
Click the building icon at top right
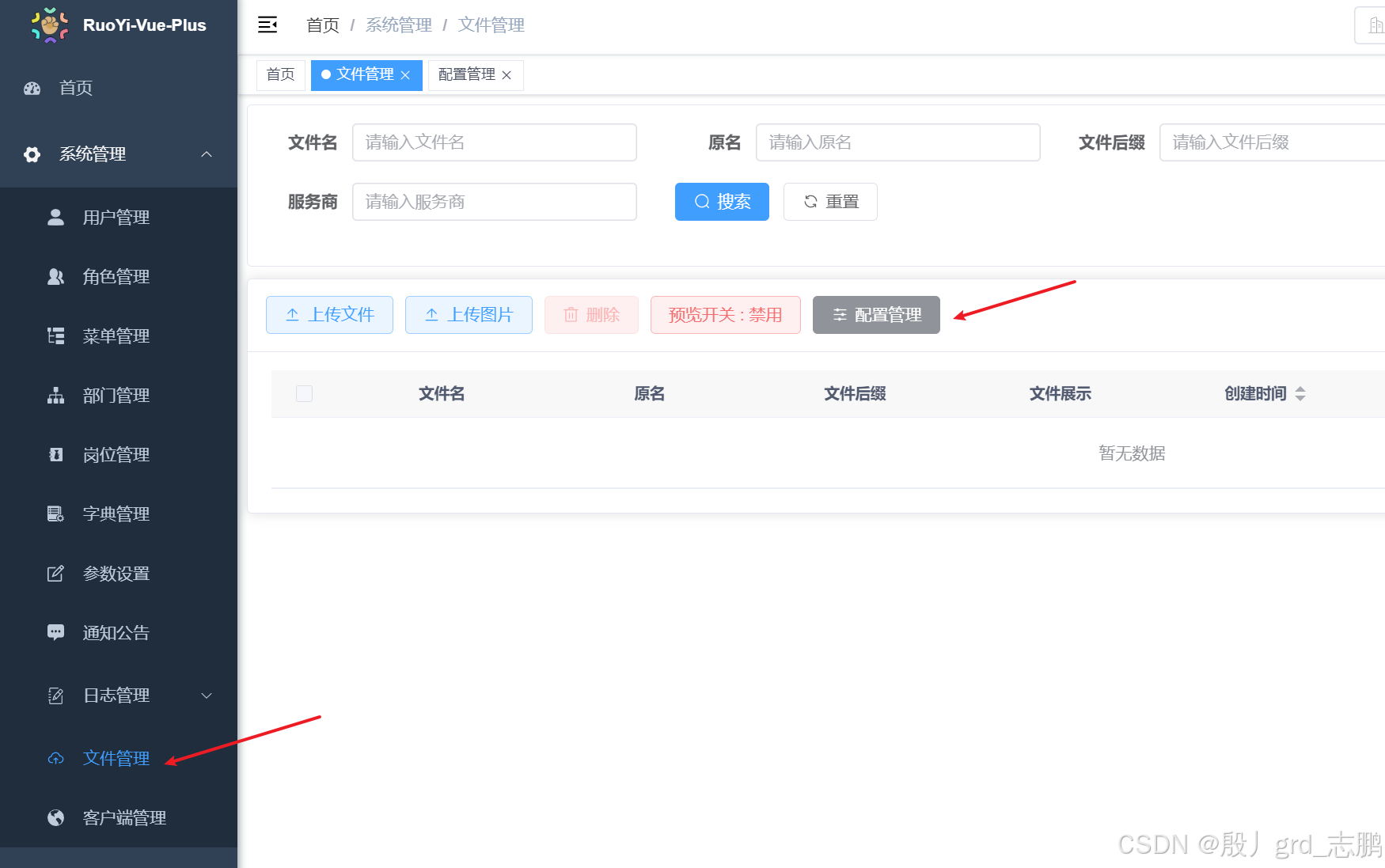point(1376,25)
